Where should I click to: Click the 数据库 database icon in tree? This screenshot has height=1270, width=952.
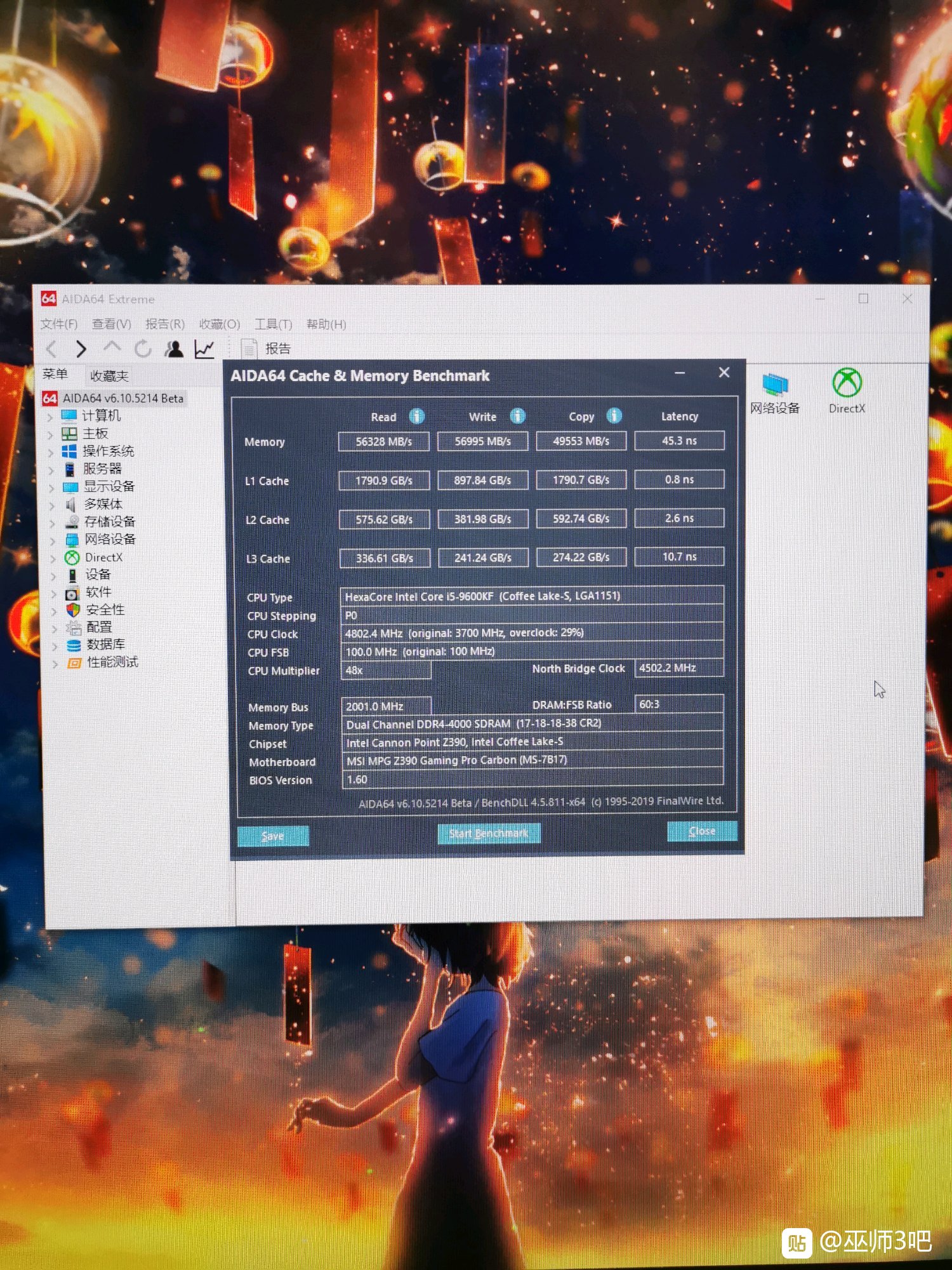coord(74,645)
